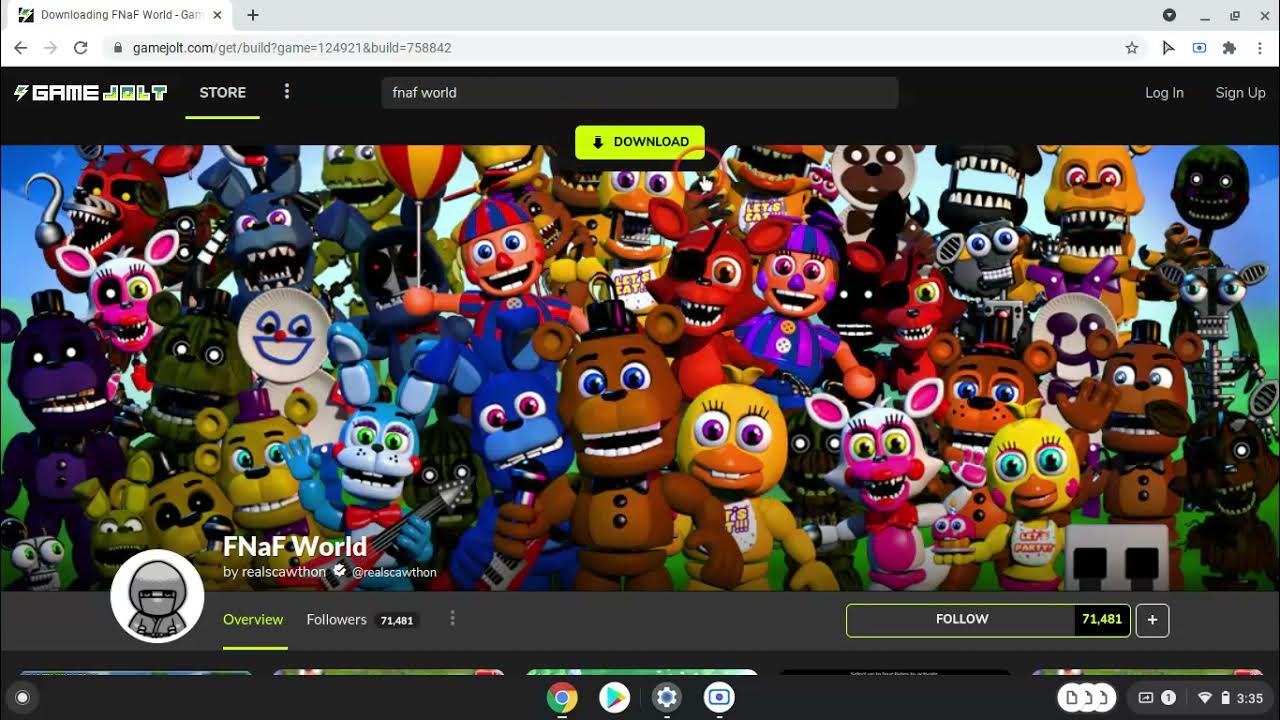Close the Downloading FNaF World tab

pyautogui.click(x=217, y=15)
